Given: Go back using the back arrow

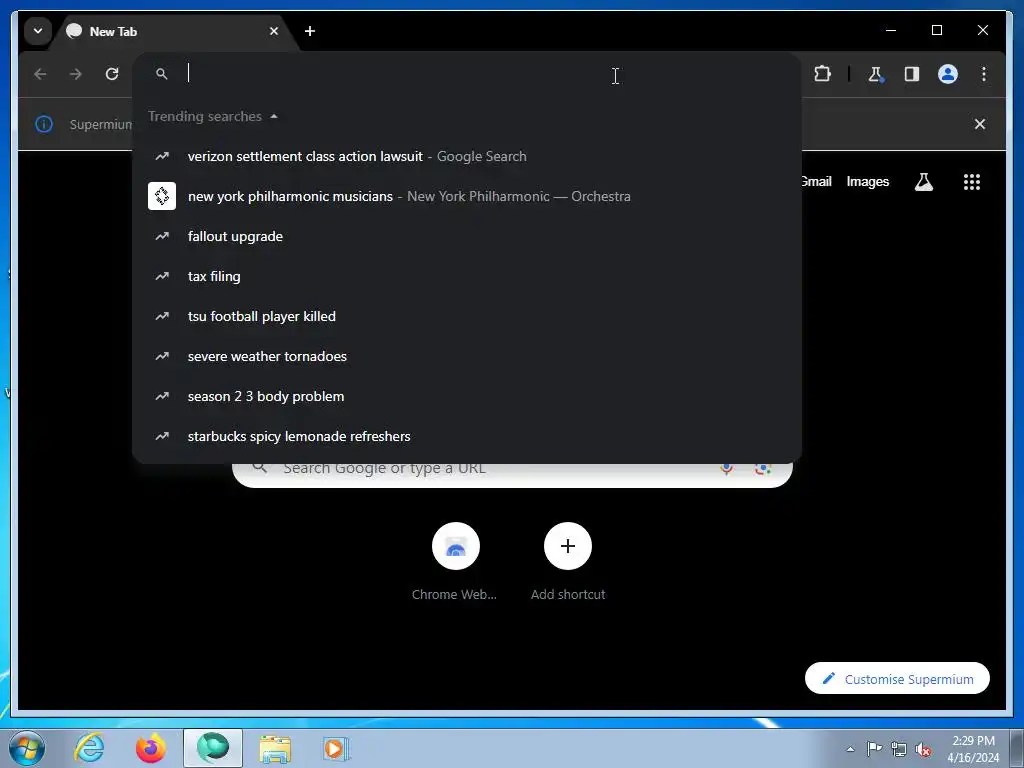Looking at the screenshot, I should [x=40, y=74].
